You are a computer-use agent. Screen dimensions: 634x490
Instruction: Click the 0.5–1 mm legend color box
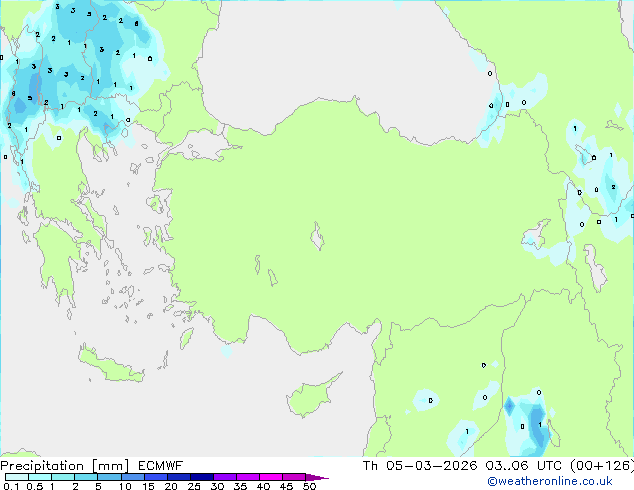coord(40,477)
